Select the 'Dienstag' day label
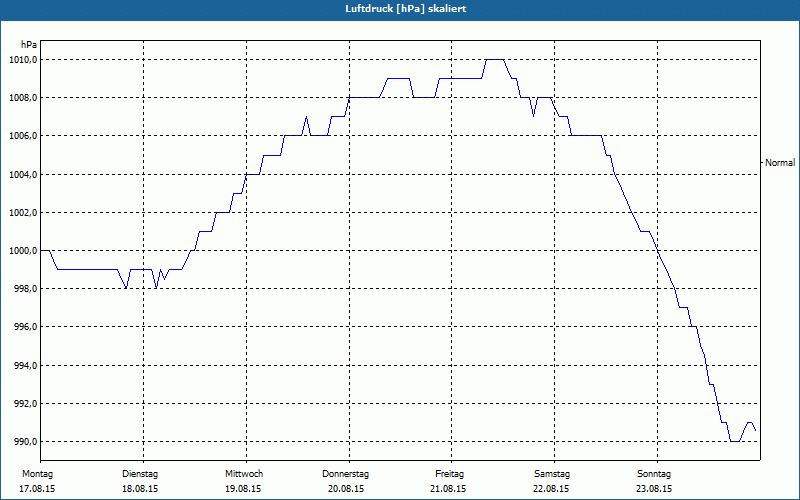The height and width of the screenshot is (500, 800). click(x=140, y=474)
